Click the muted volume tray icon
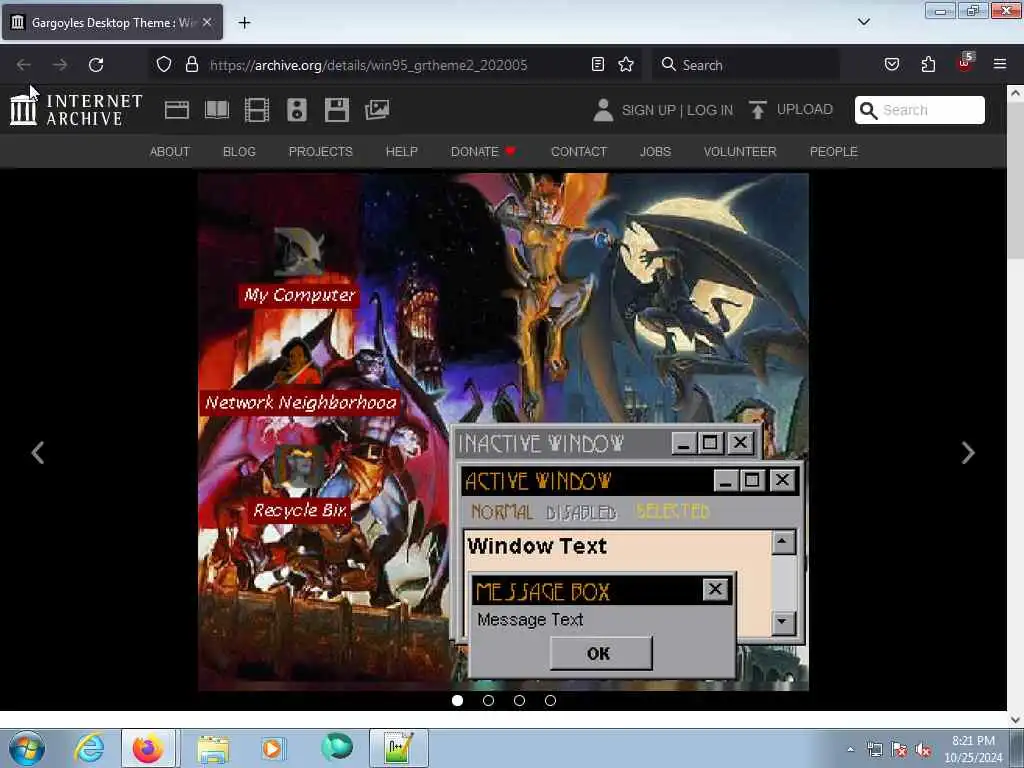Image resolution: width=1024 pixels, height=768 pixels. pyautogui.click(x=923, y=750)
